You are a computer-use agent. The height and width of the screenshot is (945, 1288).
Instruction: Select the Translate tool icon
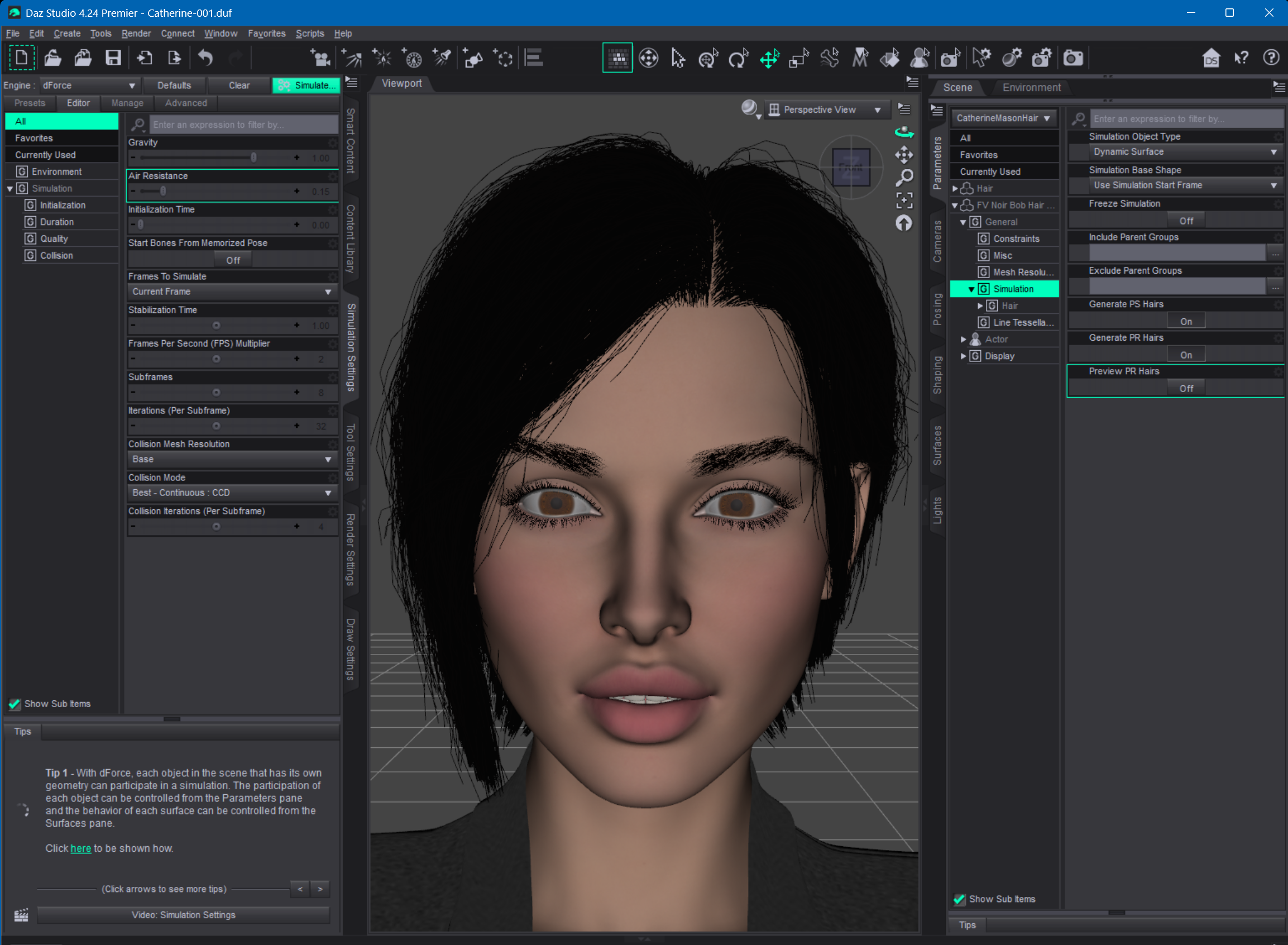click(769, 58)
